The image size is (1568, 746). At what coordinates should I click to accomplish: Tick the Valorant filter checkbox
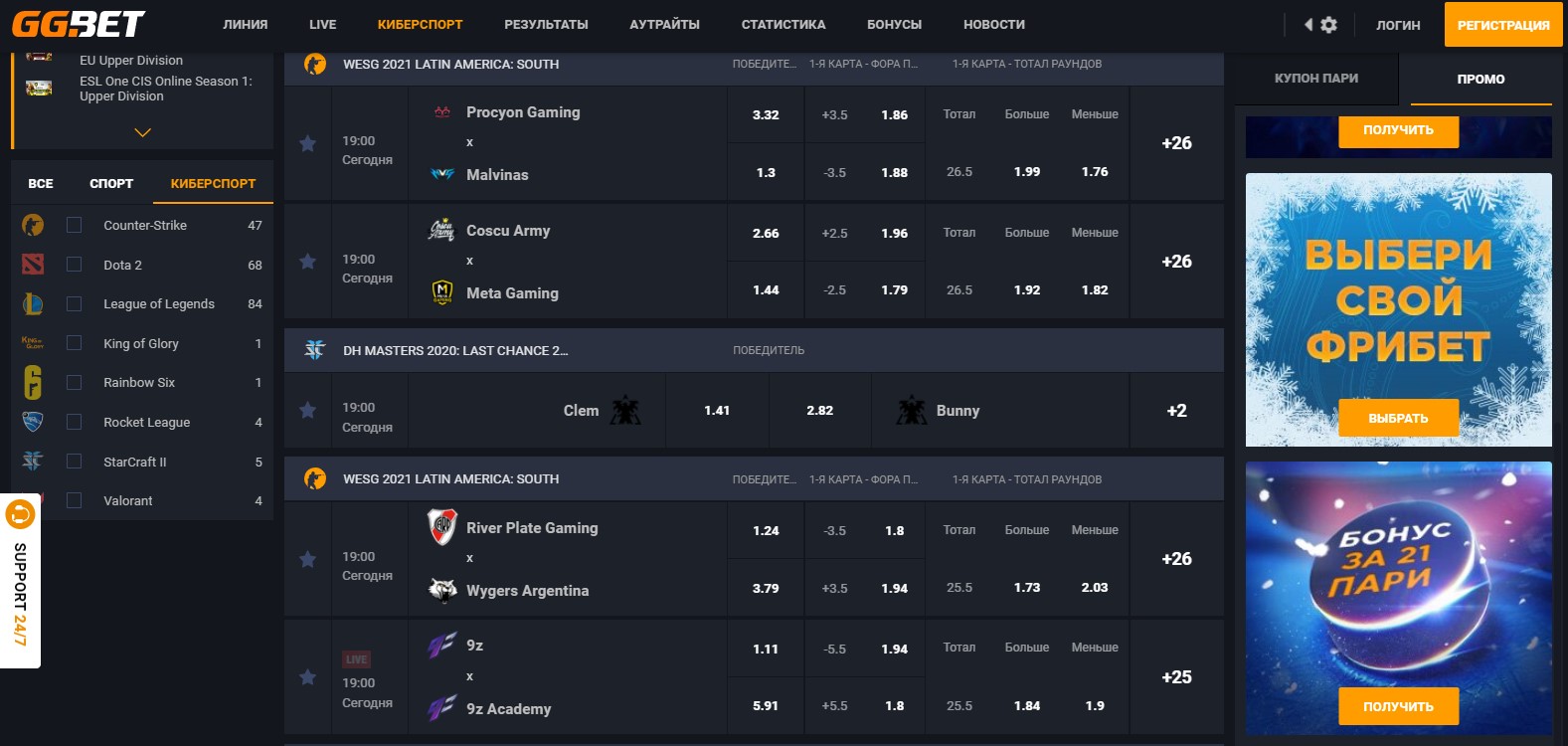pos(74,501)
